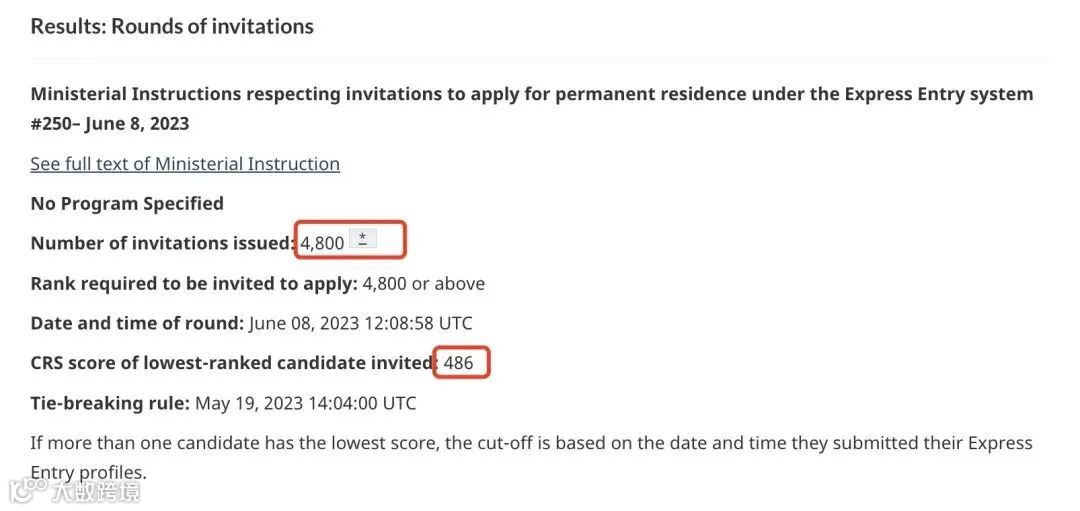Click the 大数跨境 watermark text

coord(95,492)
